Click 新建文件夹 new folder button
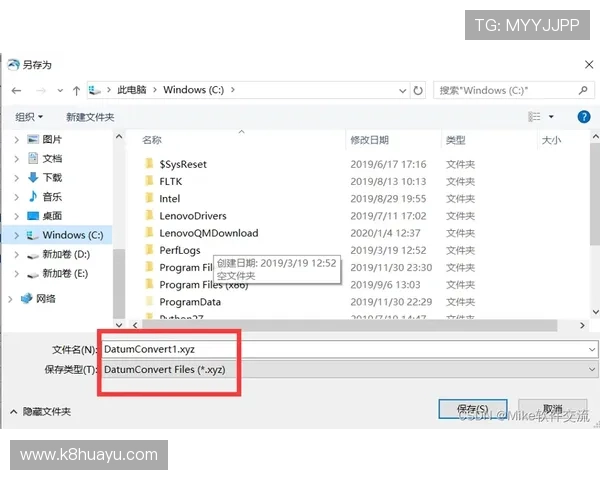The height and width of the screenshot is (480, 600). tap(90, 117)
